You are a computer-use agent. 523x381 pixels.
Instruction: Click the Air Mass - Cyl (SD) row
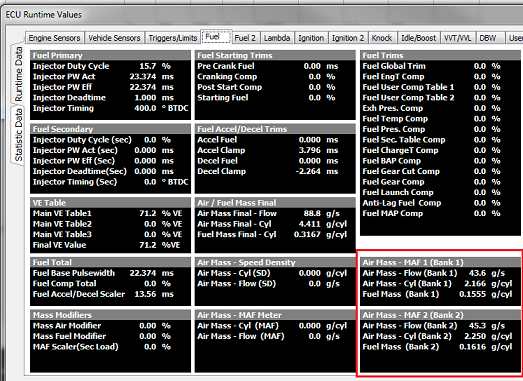point(275,273)
